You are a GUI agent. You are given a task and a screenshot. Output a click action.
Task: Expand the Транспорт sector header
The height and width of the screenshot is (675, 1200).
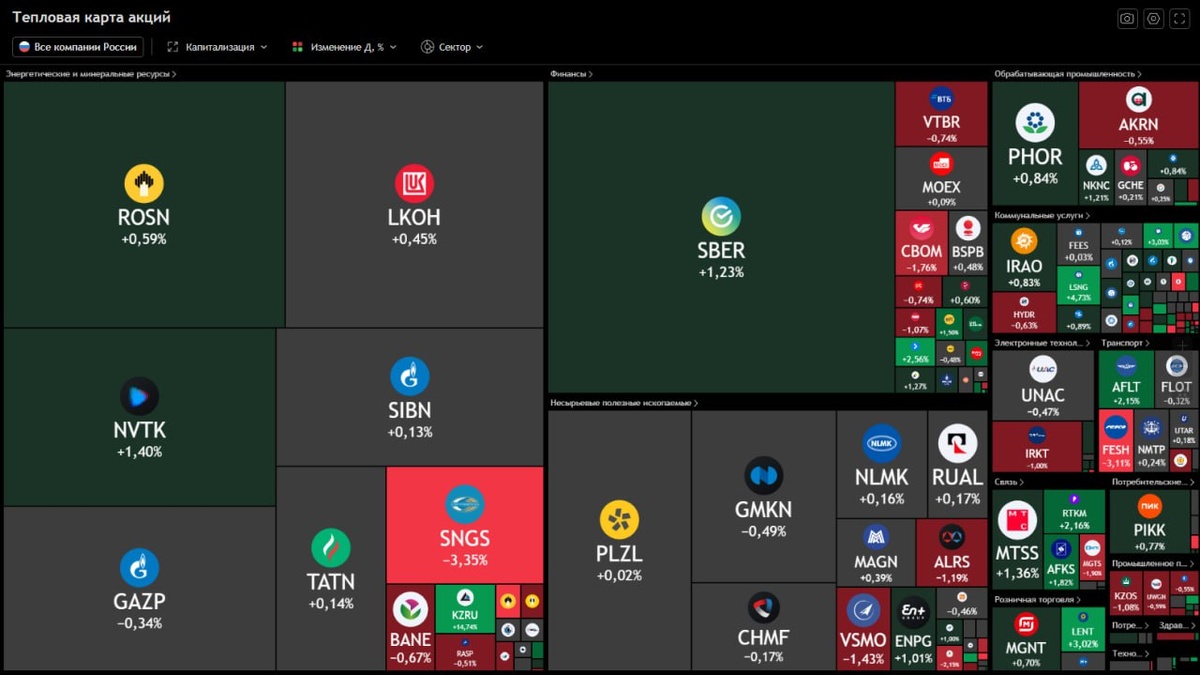point(1126,343)
